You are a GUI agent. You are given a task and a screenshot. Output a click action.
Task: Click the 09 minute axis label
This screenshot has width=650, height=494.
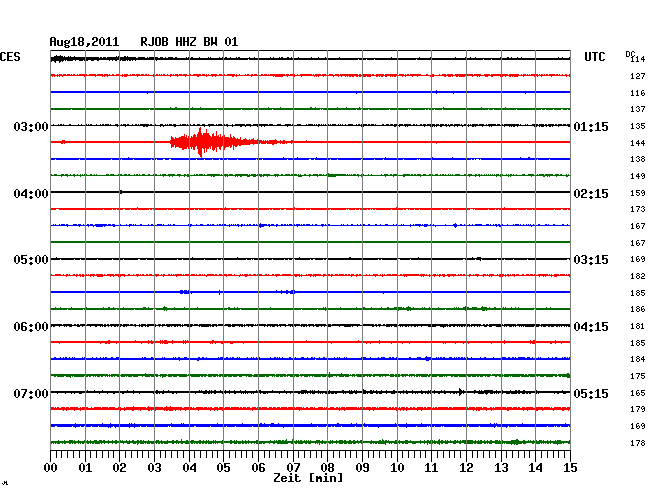(362, 467)
